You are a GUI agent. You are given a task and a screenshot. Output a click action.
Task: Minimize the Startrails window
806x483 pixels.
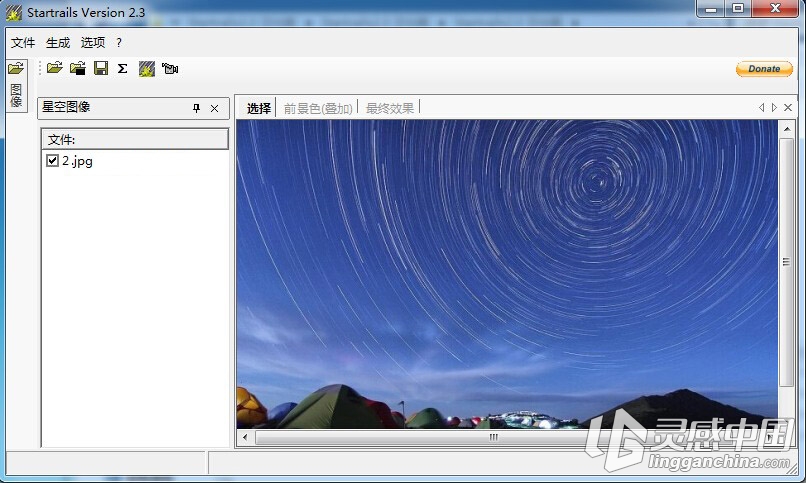pos(711,9)
